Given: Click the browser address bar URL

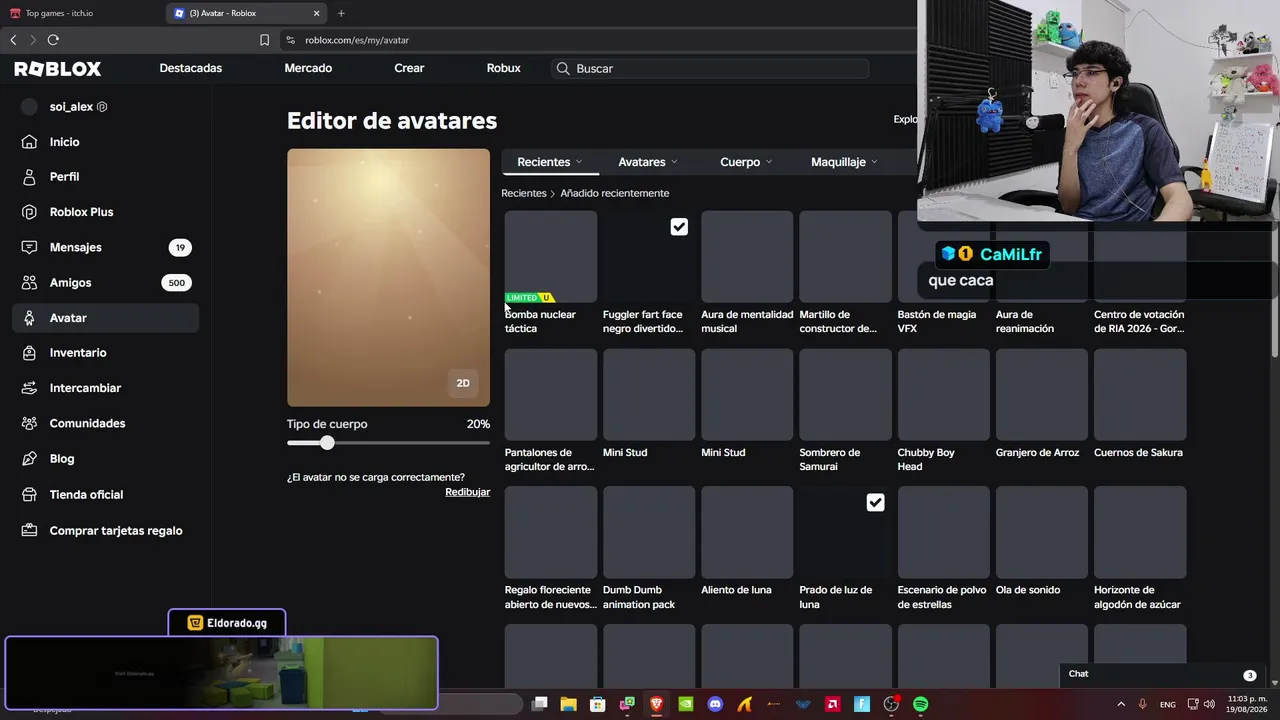Looking at the screenshot, I should 357,40.
